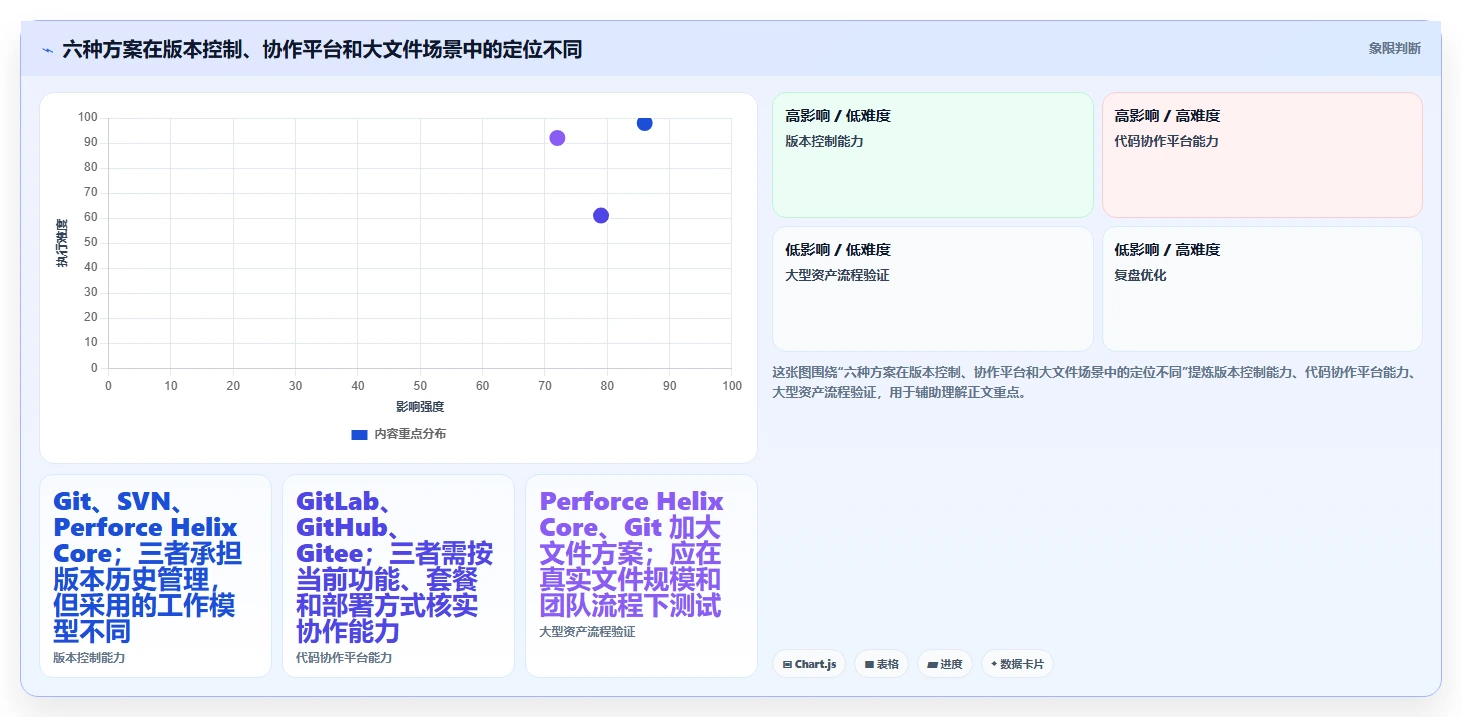
Task: Click the 内容重点分布 legend label
Action: point(410,434)
